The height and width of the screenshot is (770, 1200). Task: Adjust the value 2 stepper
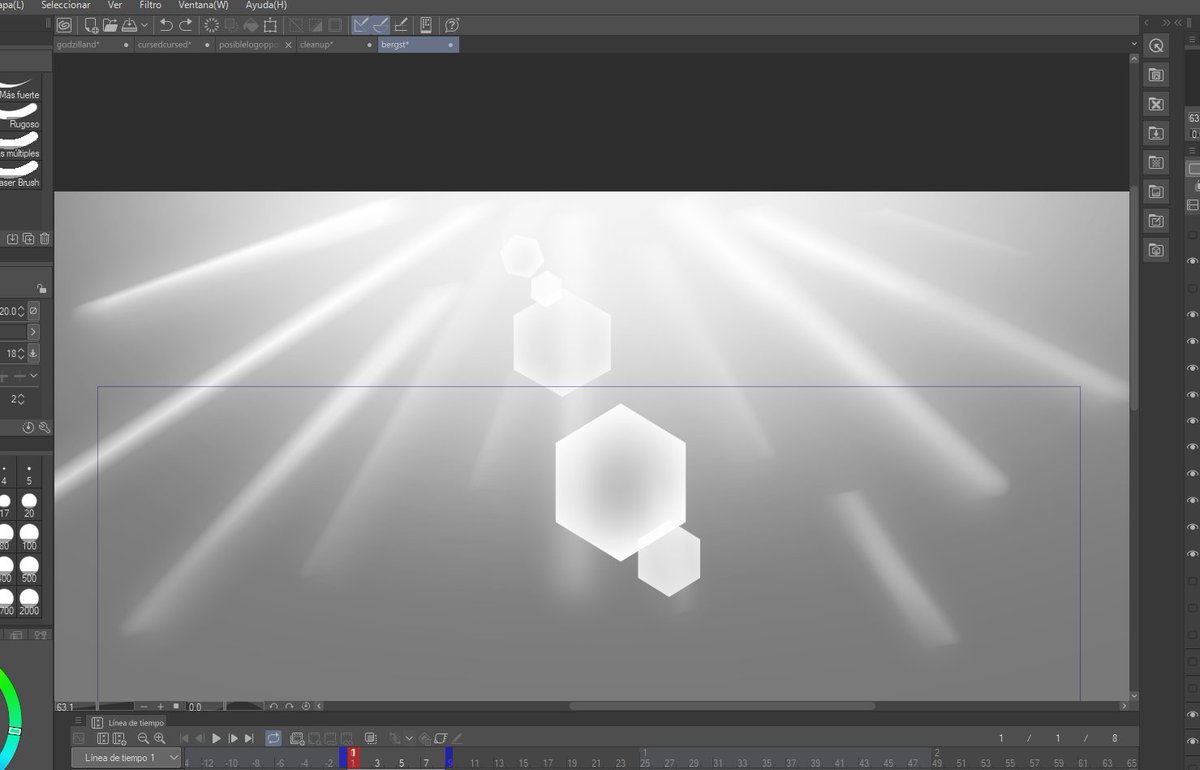[19, 399]
